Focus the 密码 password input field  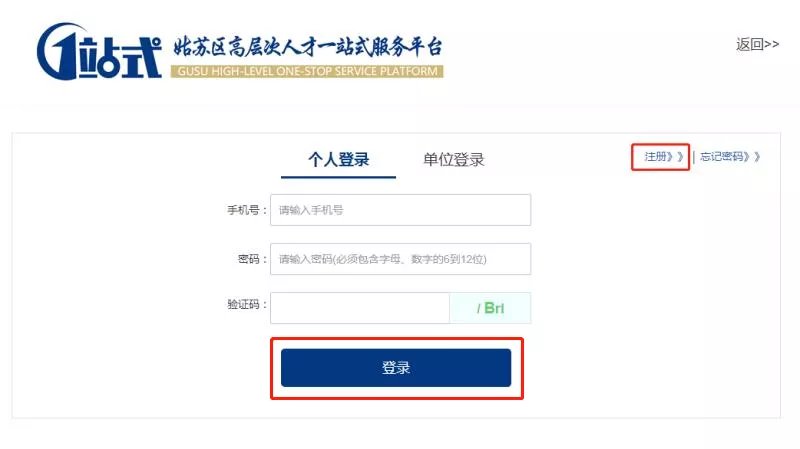400,259
